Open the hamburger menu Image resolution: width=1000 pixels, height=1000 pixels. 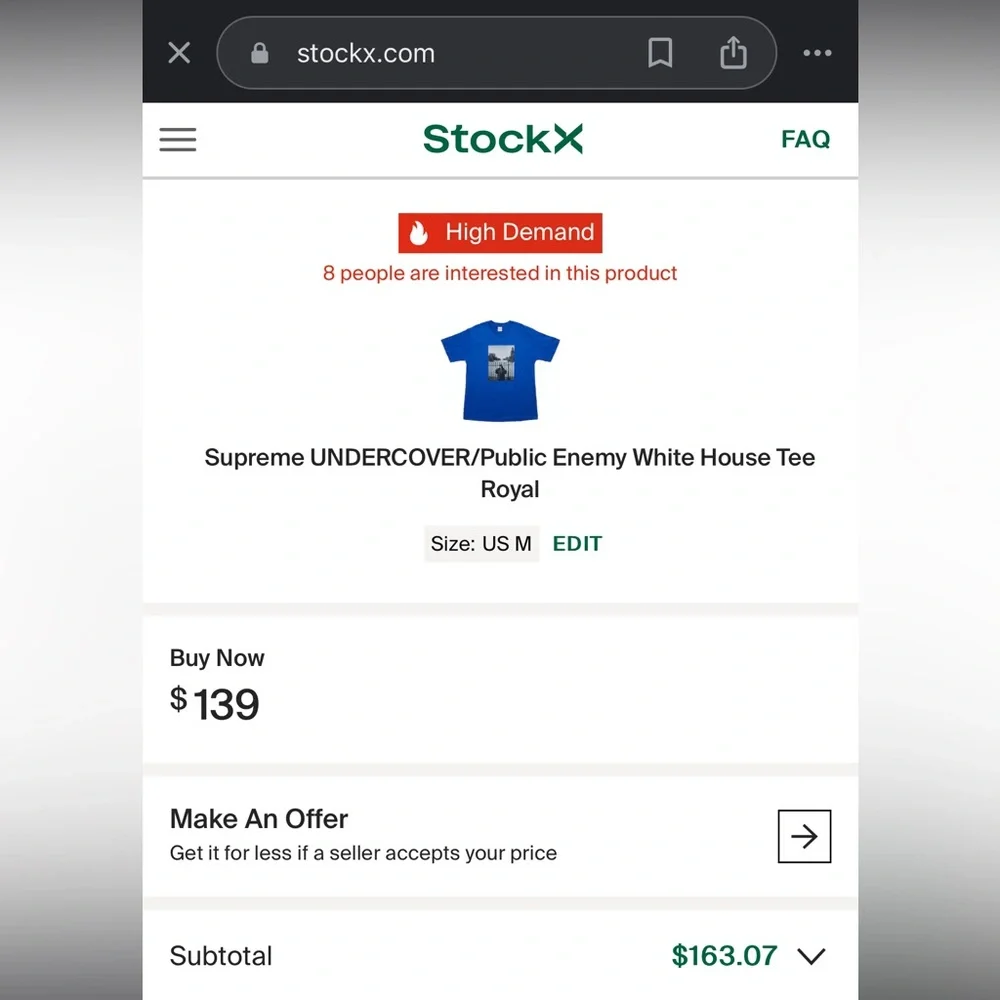click(x=177, y=140)
